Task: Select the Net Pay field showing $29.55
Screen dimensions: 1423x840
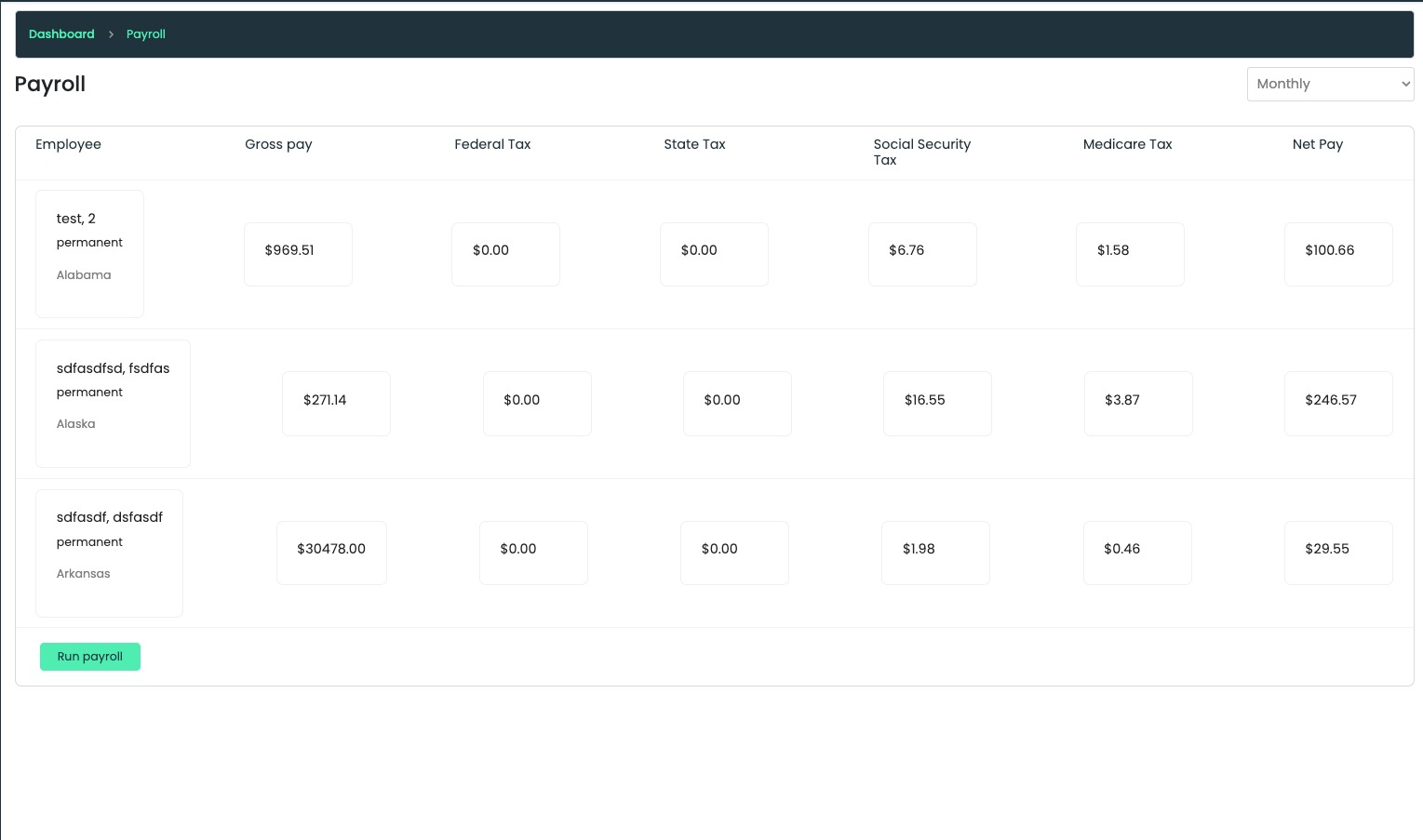Action: point(1338,553)
